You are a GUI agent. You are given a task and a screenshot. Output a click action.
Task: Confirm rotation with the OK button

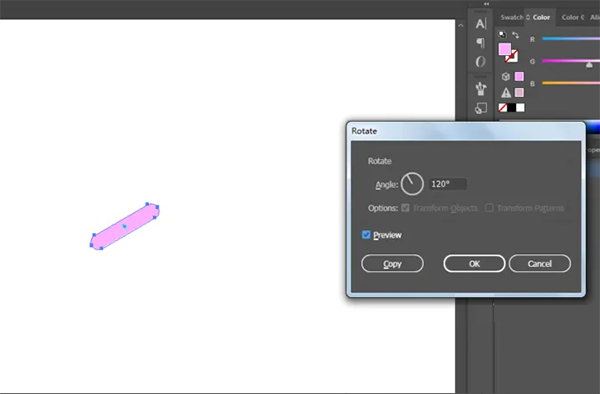coord(474,264)
